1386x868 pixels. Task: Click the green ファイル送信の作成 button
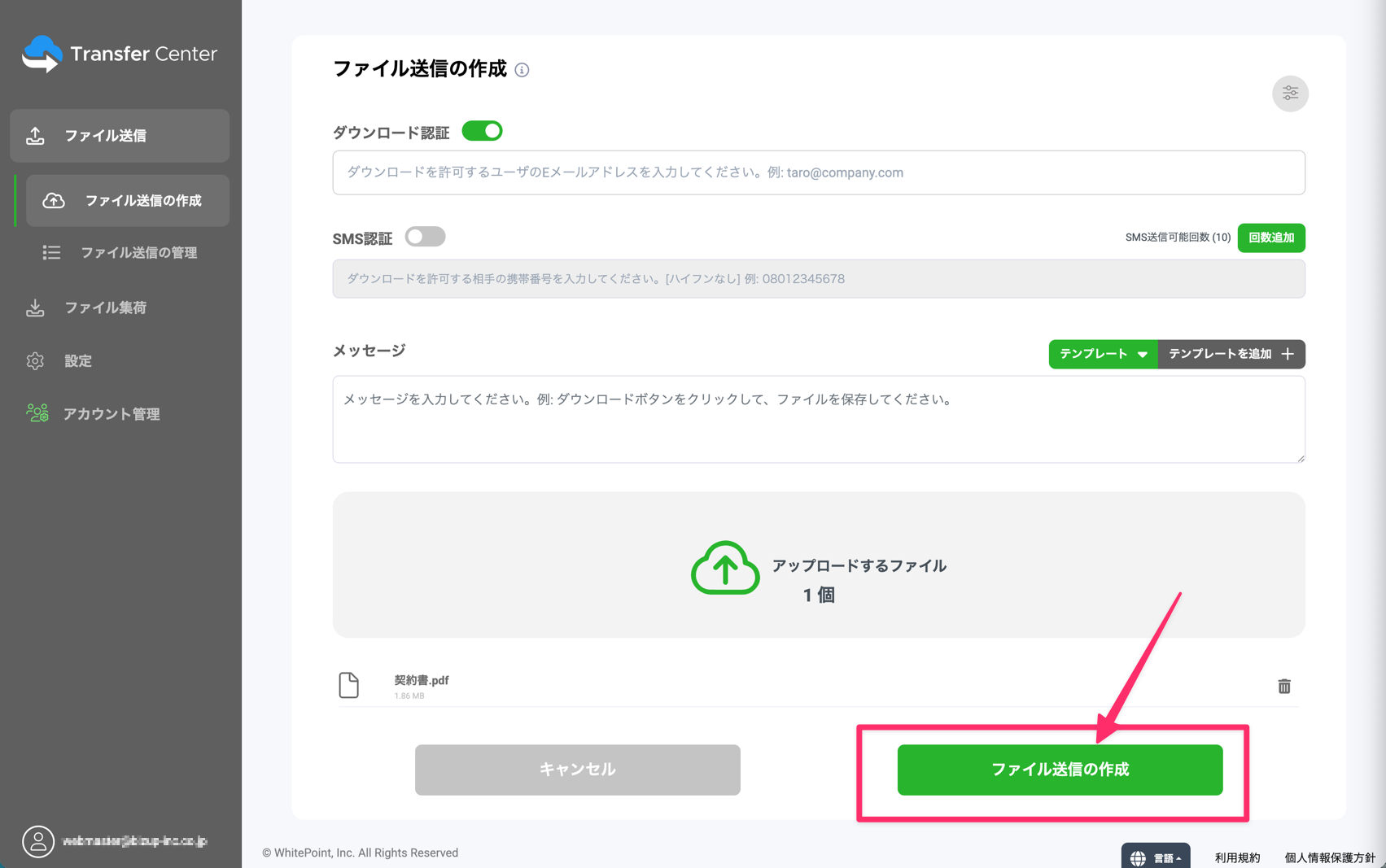coord(1059,770)
